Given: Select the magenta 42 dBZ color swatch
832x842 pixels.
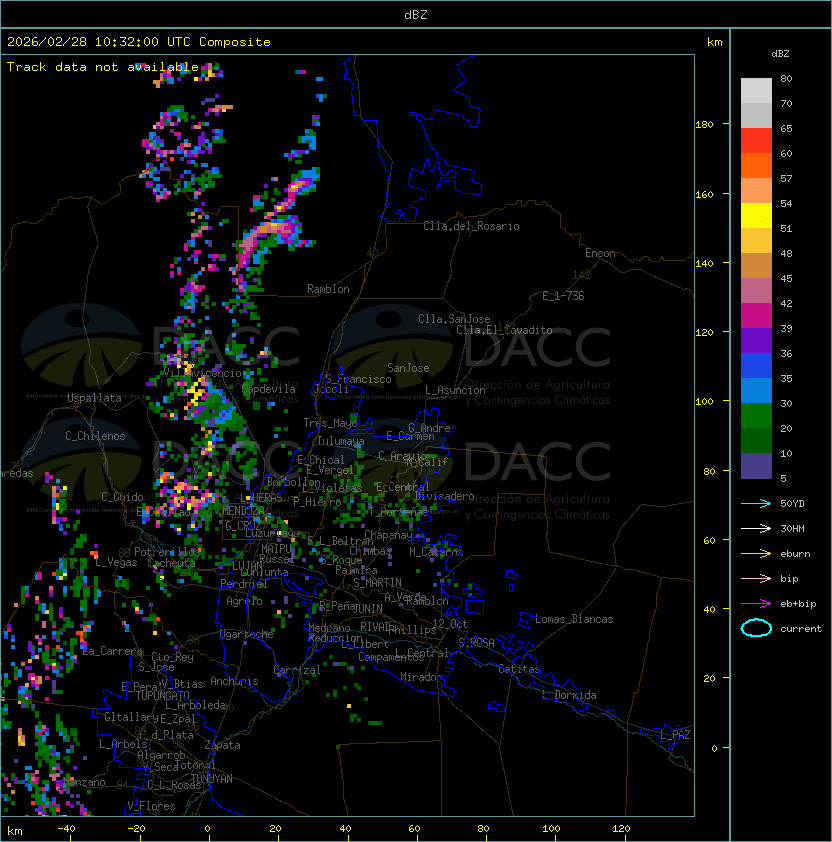Looking at the screenshot, I should (x=756, y=315).
